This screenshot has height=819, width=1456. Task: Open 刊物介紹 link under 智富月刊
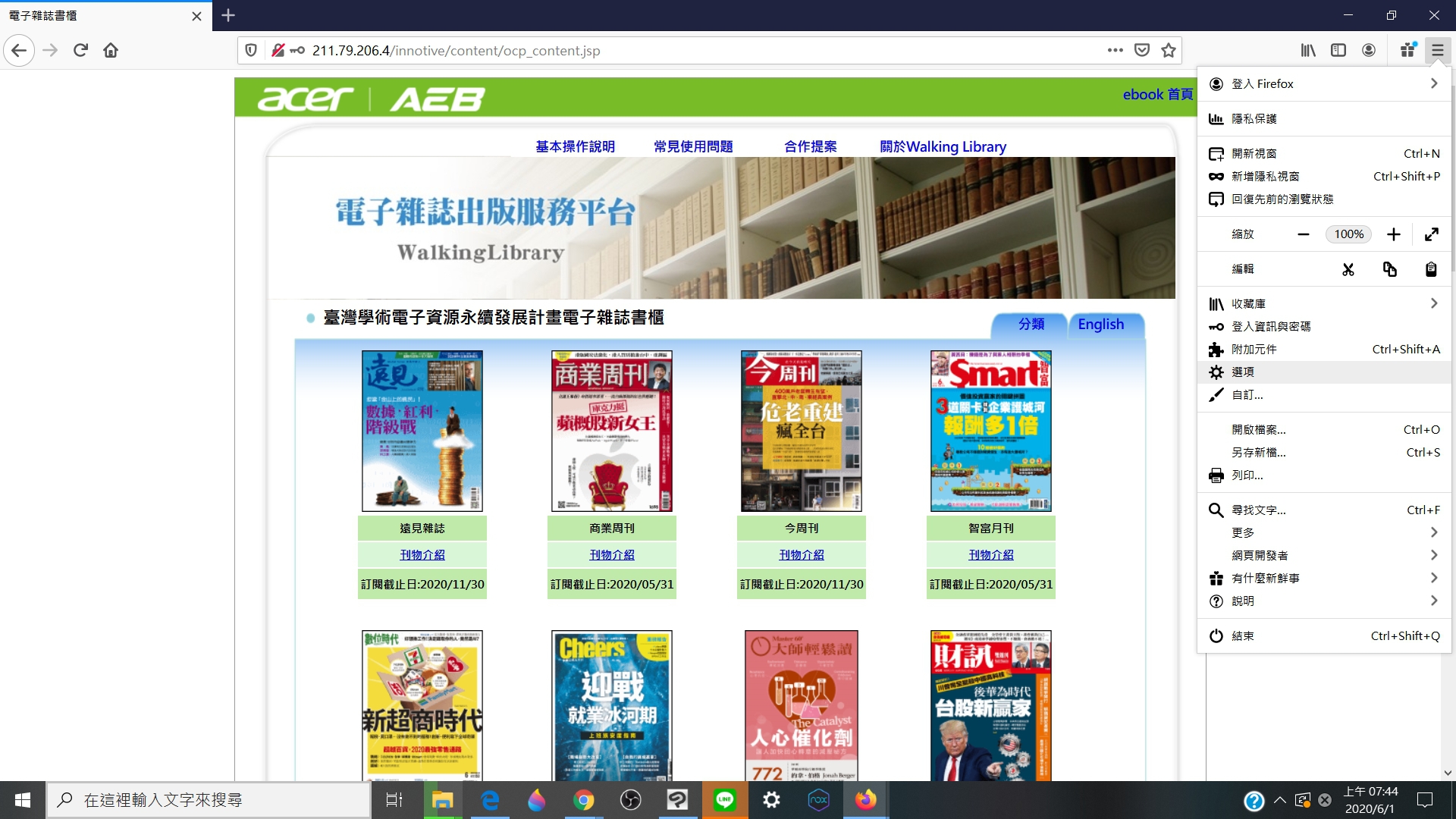pyautogui.click(x=991, y=555)
